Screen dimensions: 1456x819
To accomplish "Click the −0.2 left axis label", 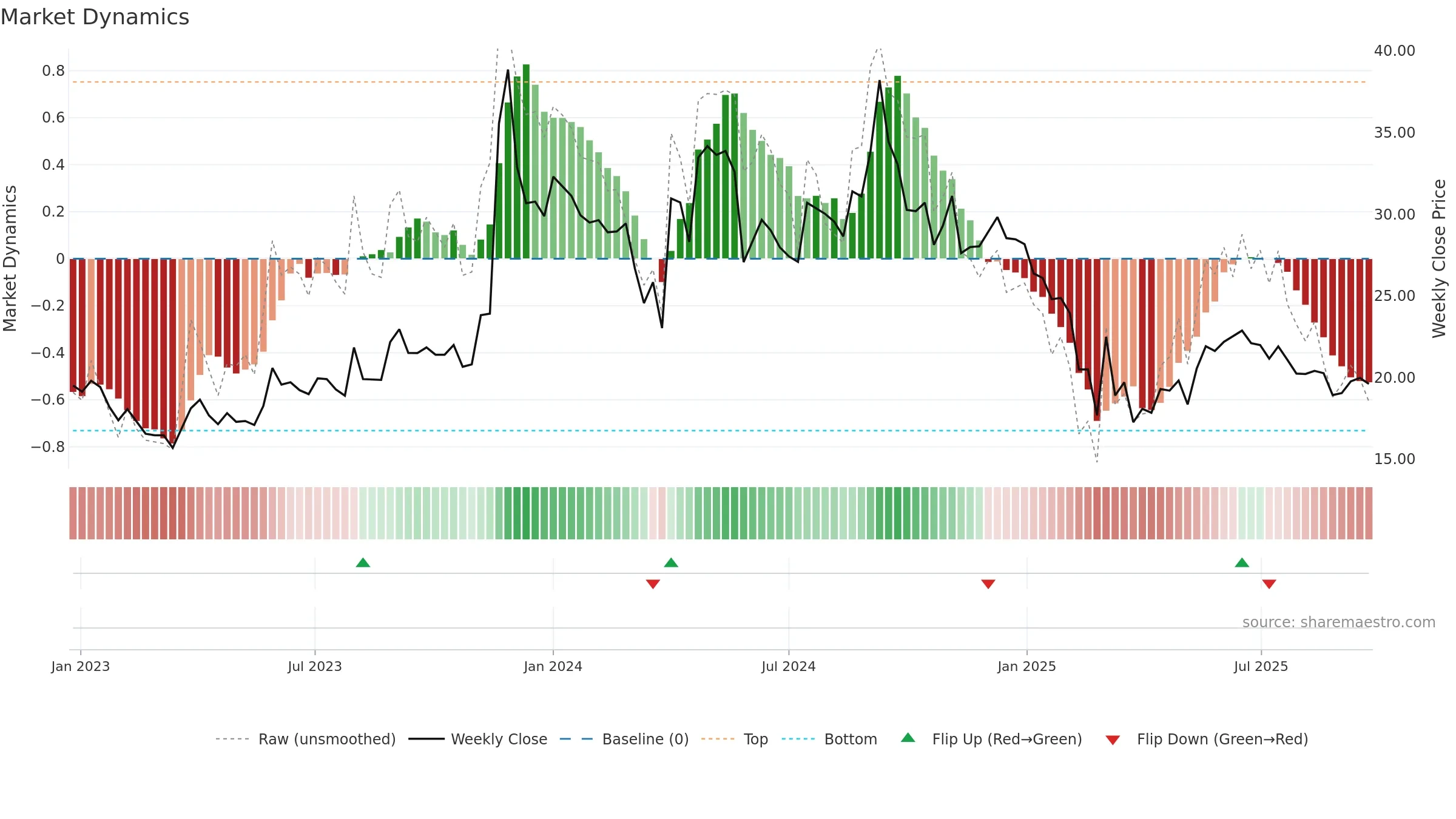I will (48, 306).
